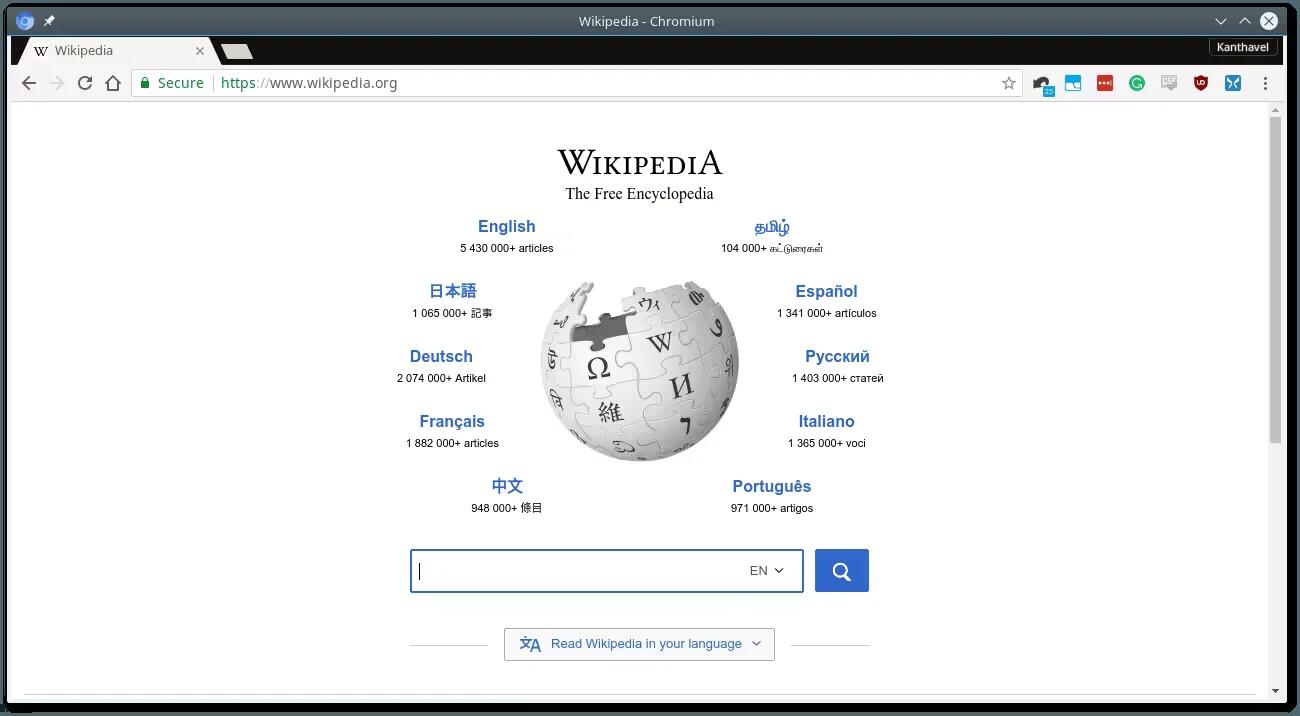1300x716 pixels.
Task: Open Русский Wikipedia
Action: (838, 356)
